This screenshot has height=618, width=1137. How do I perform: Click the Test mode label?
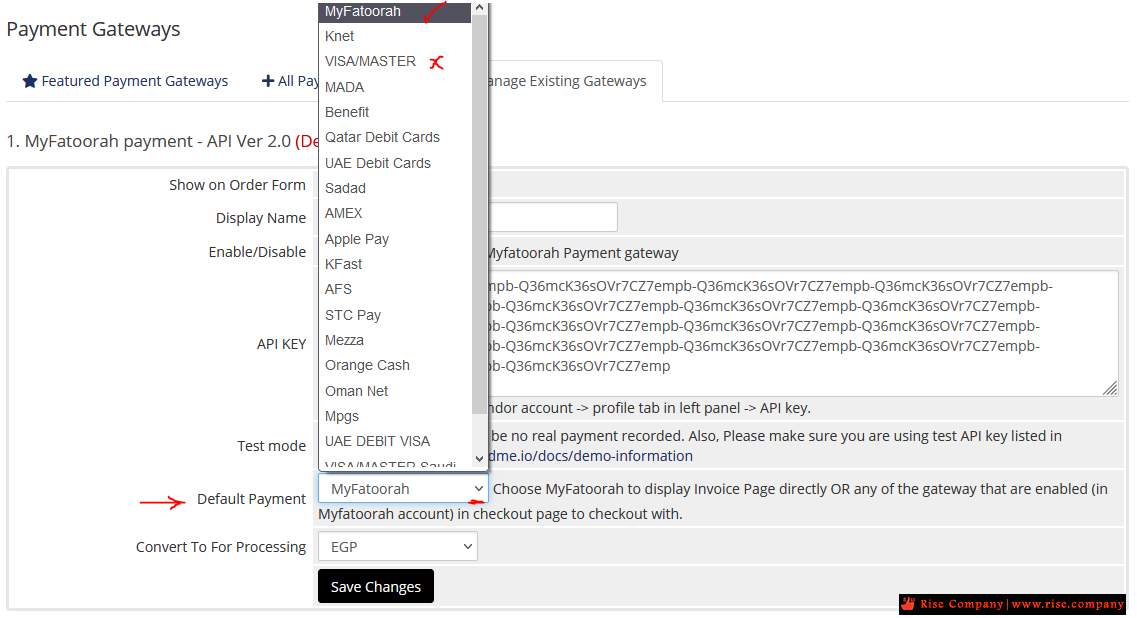point(271,446)
